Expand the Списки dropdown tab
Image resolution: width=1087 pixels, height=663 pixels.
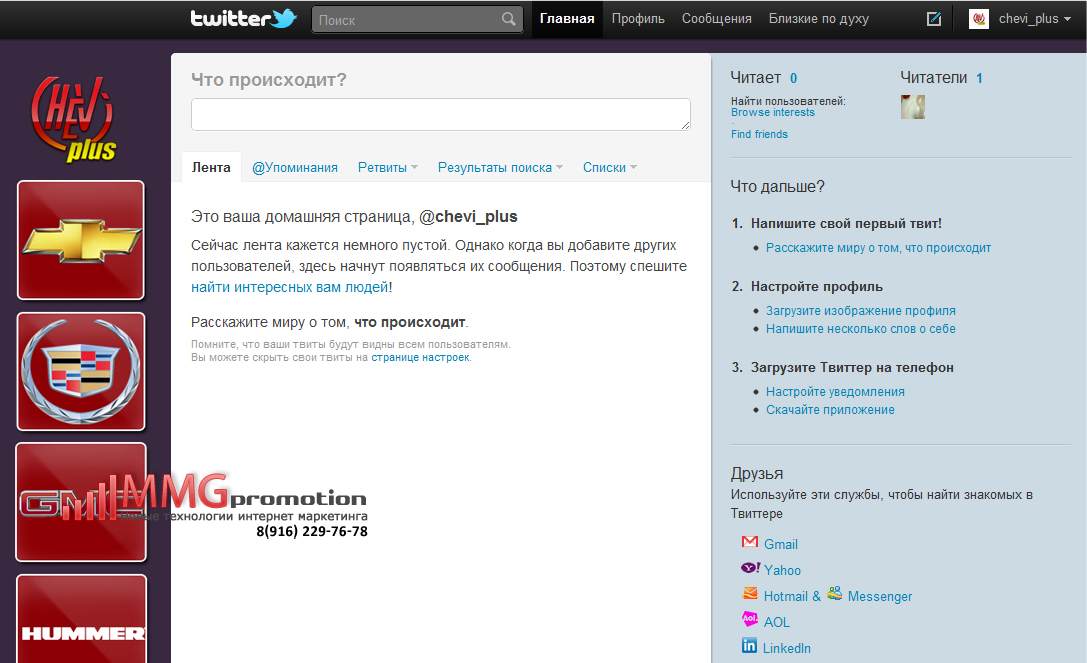pos(609,167)
